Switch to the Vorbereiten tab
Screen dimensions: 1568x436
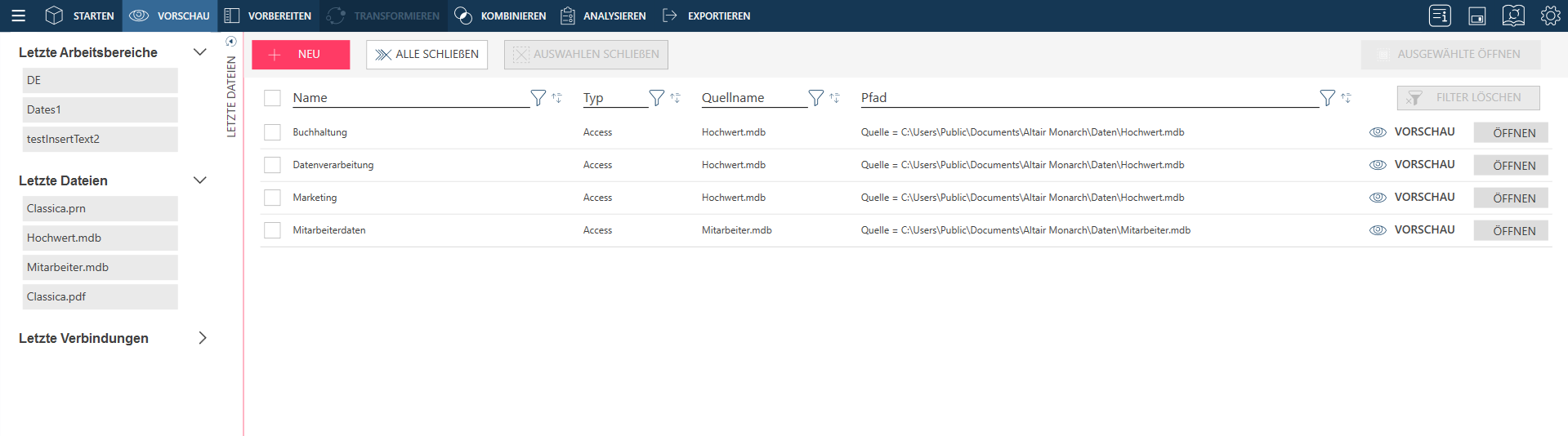pyautogui.click(x=268, y=16)
